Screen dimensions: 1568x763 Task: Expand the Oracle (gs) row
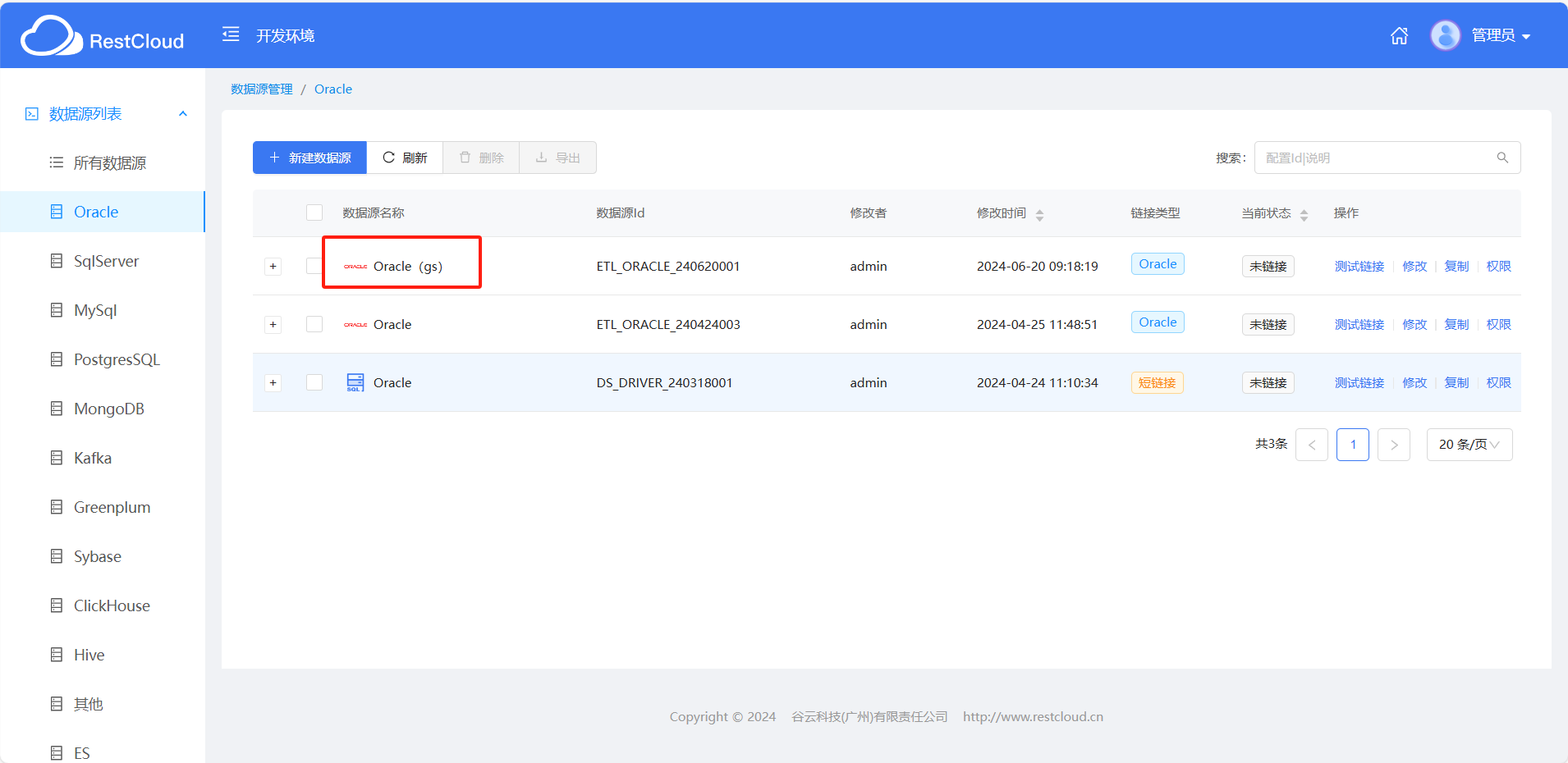click(273, 267)
